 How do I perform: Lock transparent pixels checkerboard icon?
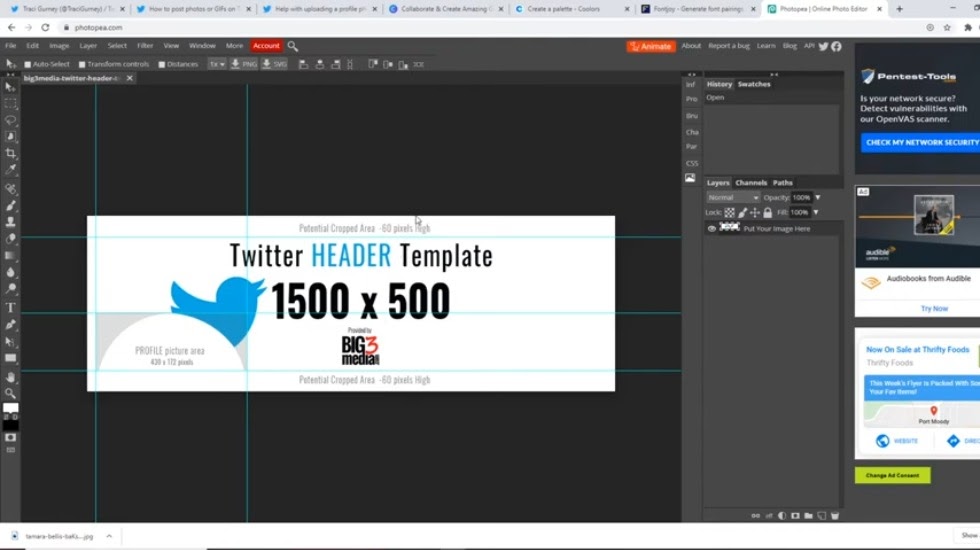pyautogui.click(x=729, y=212)
